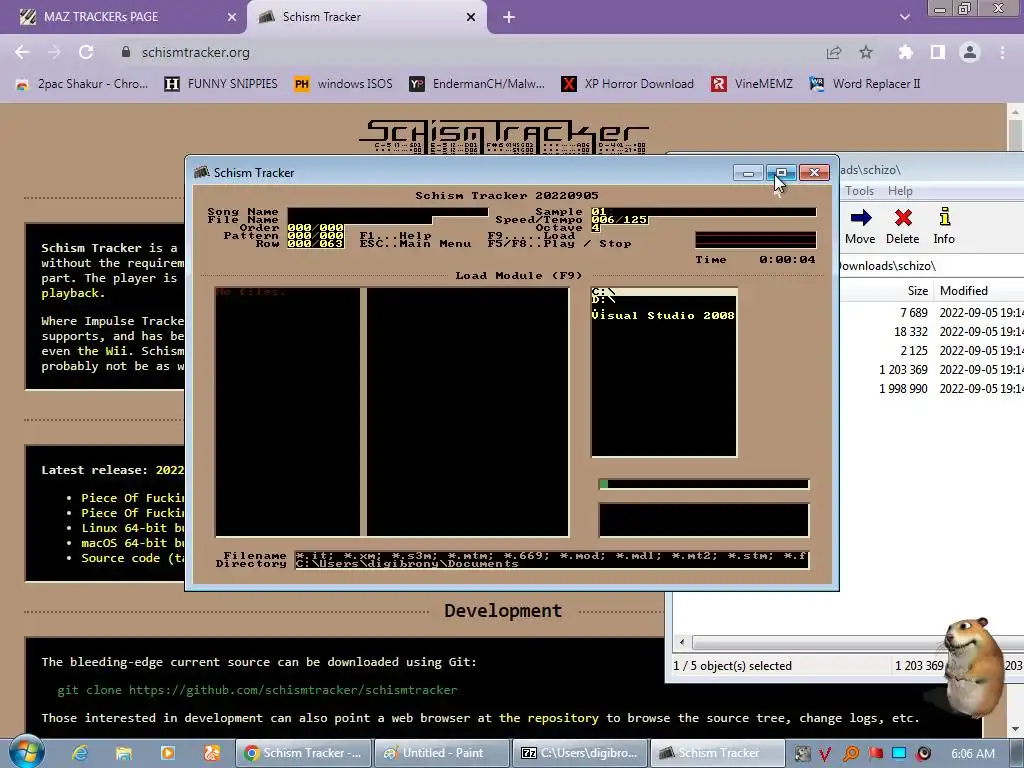Open the tab search dropdown arrow
Viewport: 1024px width, 768px height.
[904, 17]
